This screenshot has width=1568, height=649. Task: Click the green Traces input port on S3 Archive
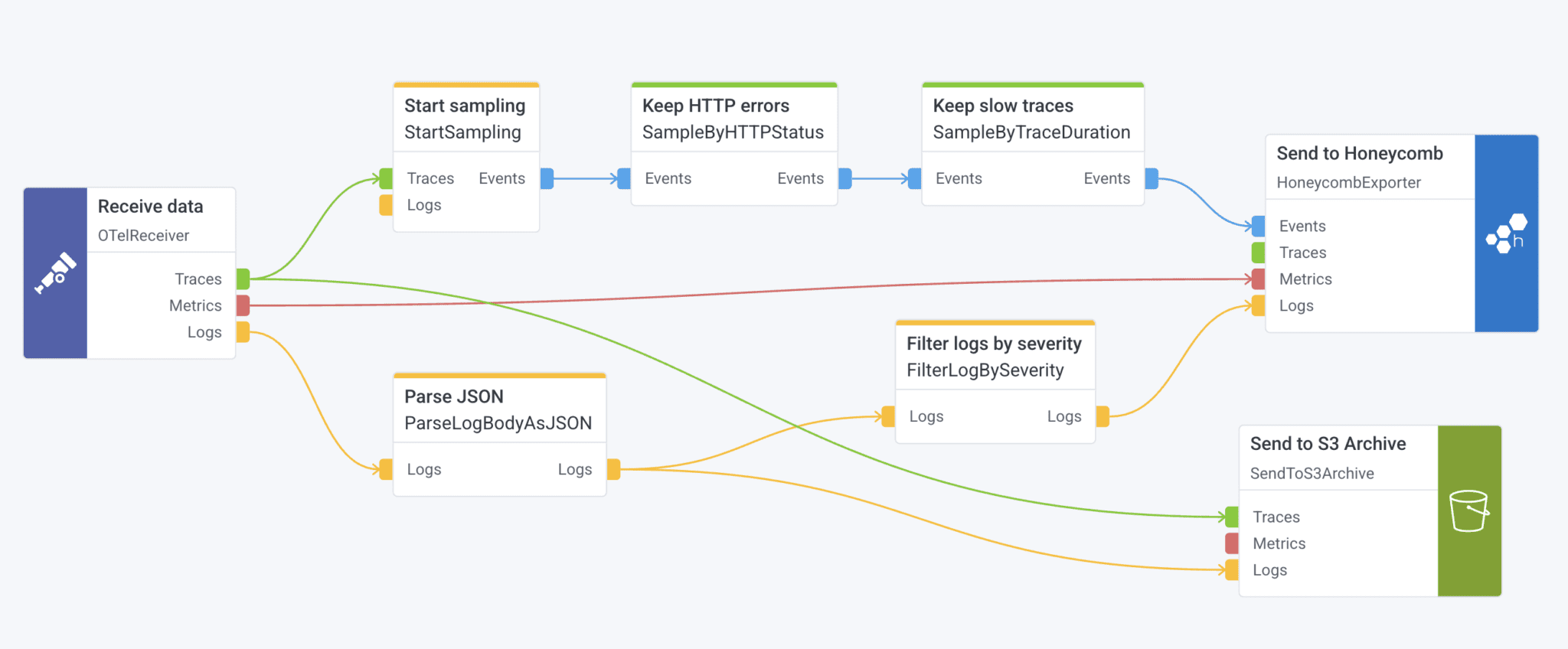1231,517
